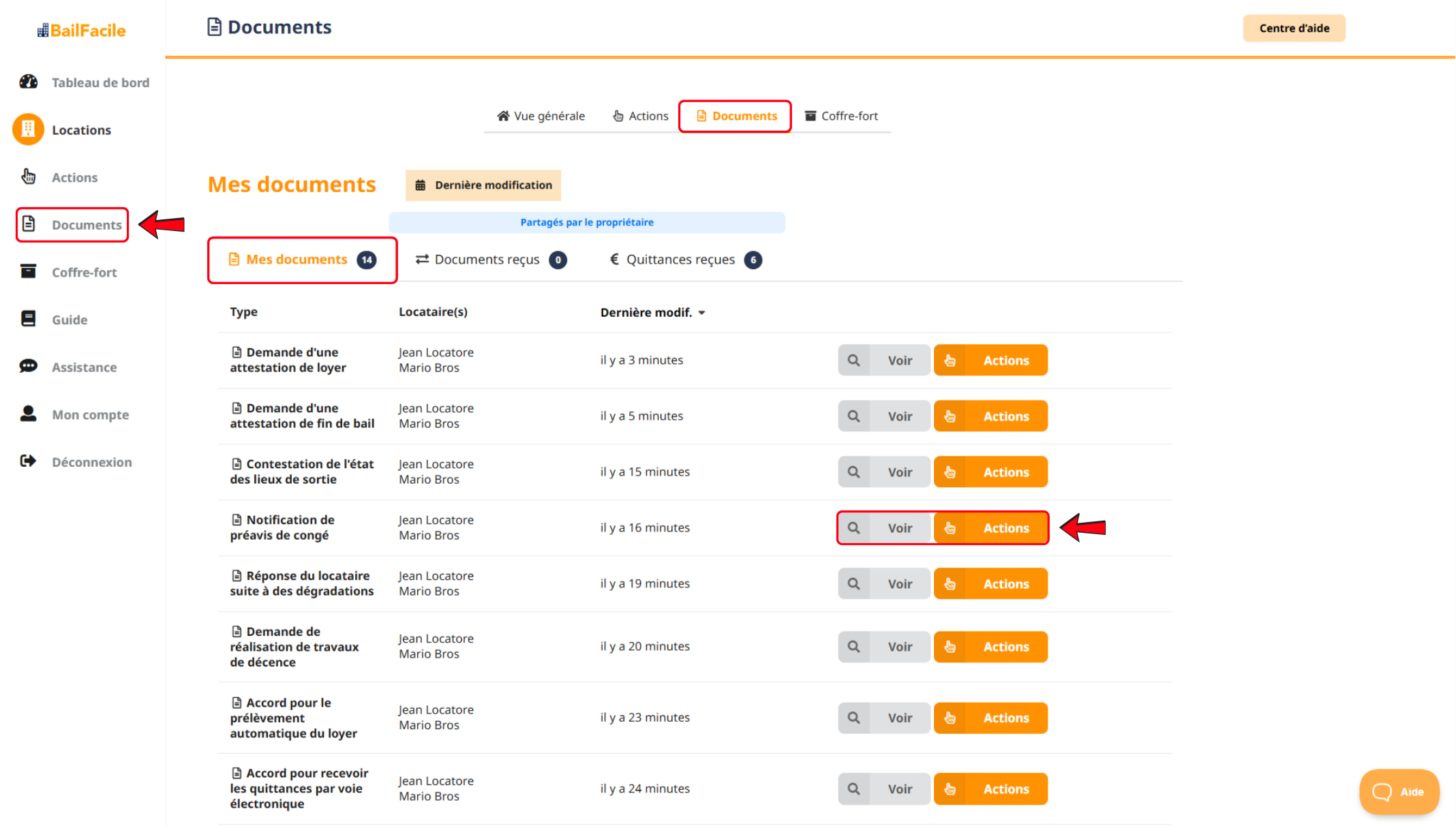
Task: Click the Centre d'aide button
Action: [x=1294, y=28]
